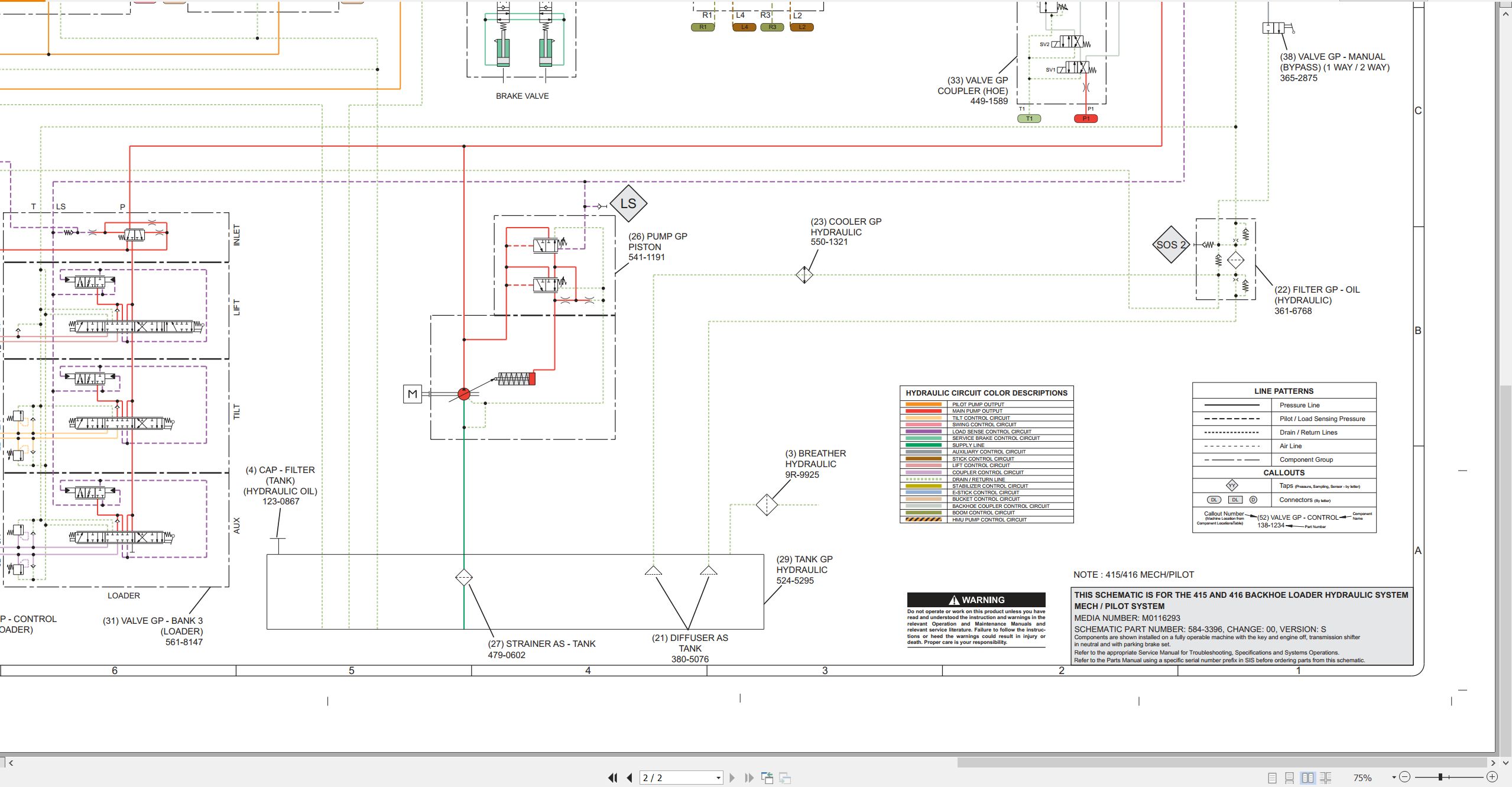Screen dimensions: 1512x787
Task: Click the LS diamond tap symbol
Action: tap(628, 203)
